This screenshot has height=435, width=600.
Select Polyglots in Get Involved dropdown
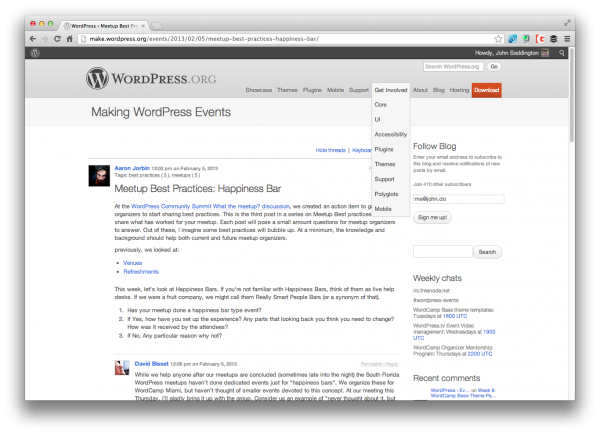(x=386, y=194)
